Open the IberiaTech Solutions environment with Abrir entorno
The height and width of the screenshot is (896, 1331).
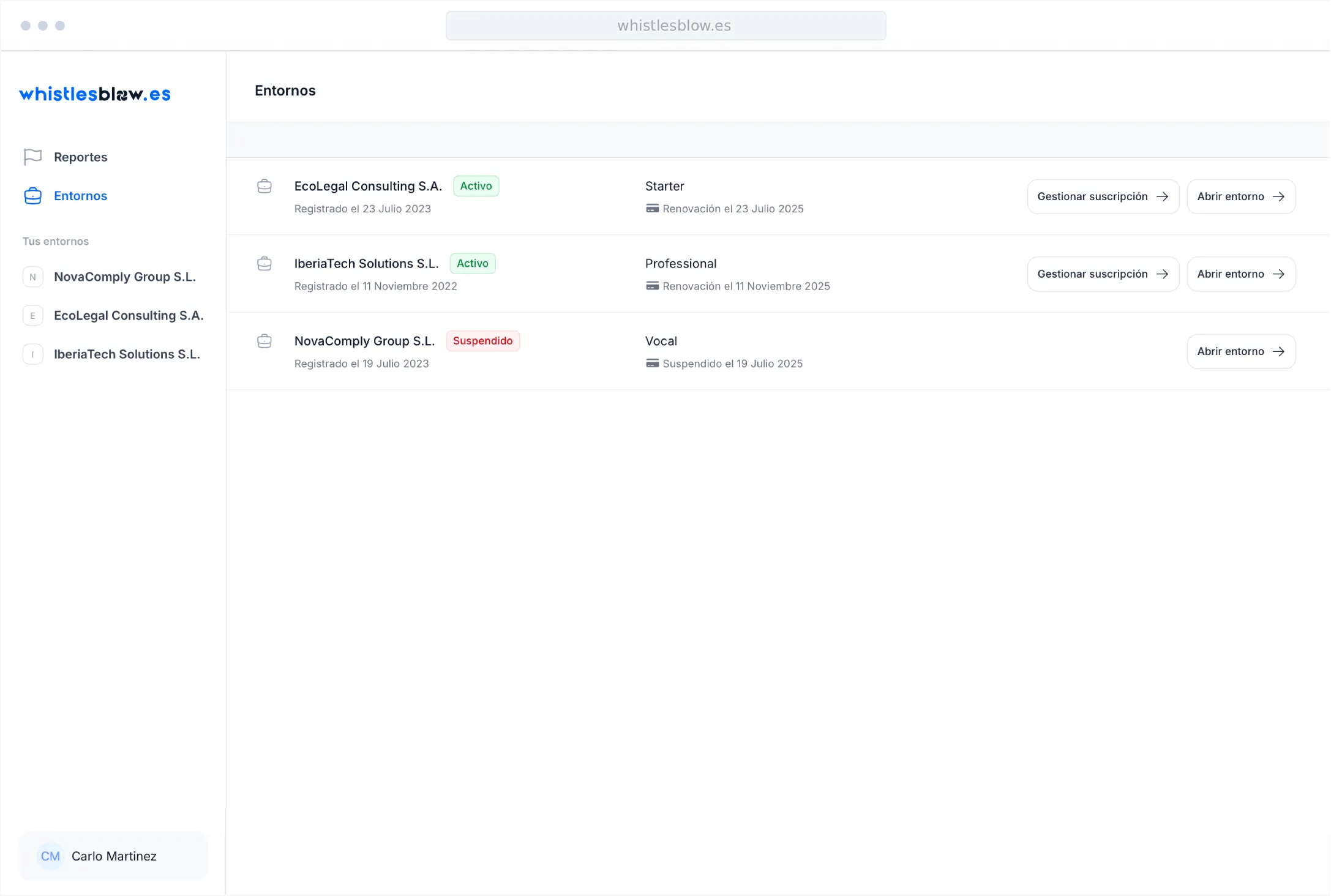1240,274
